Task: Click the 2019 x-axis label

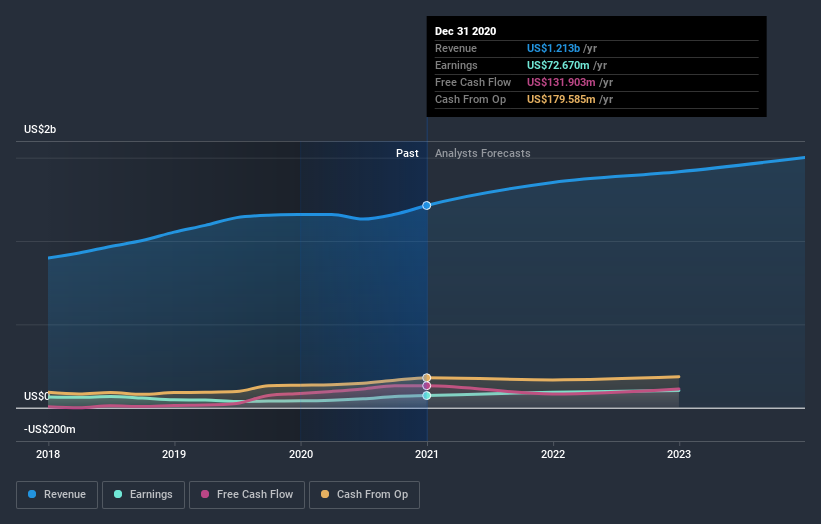Action: 174,454
